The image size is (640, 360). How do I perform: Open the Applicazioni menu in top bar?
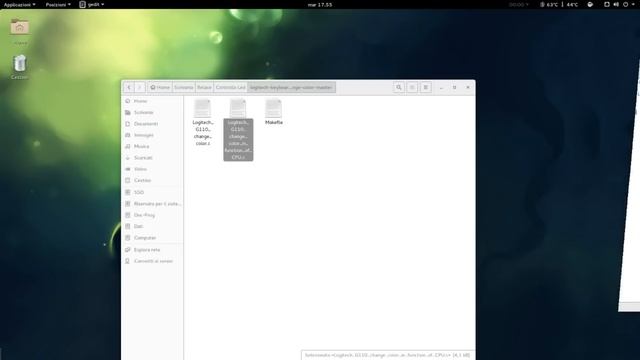coord(20,4)
